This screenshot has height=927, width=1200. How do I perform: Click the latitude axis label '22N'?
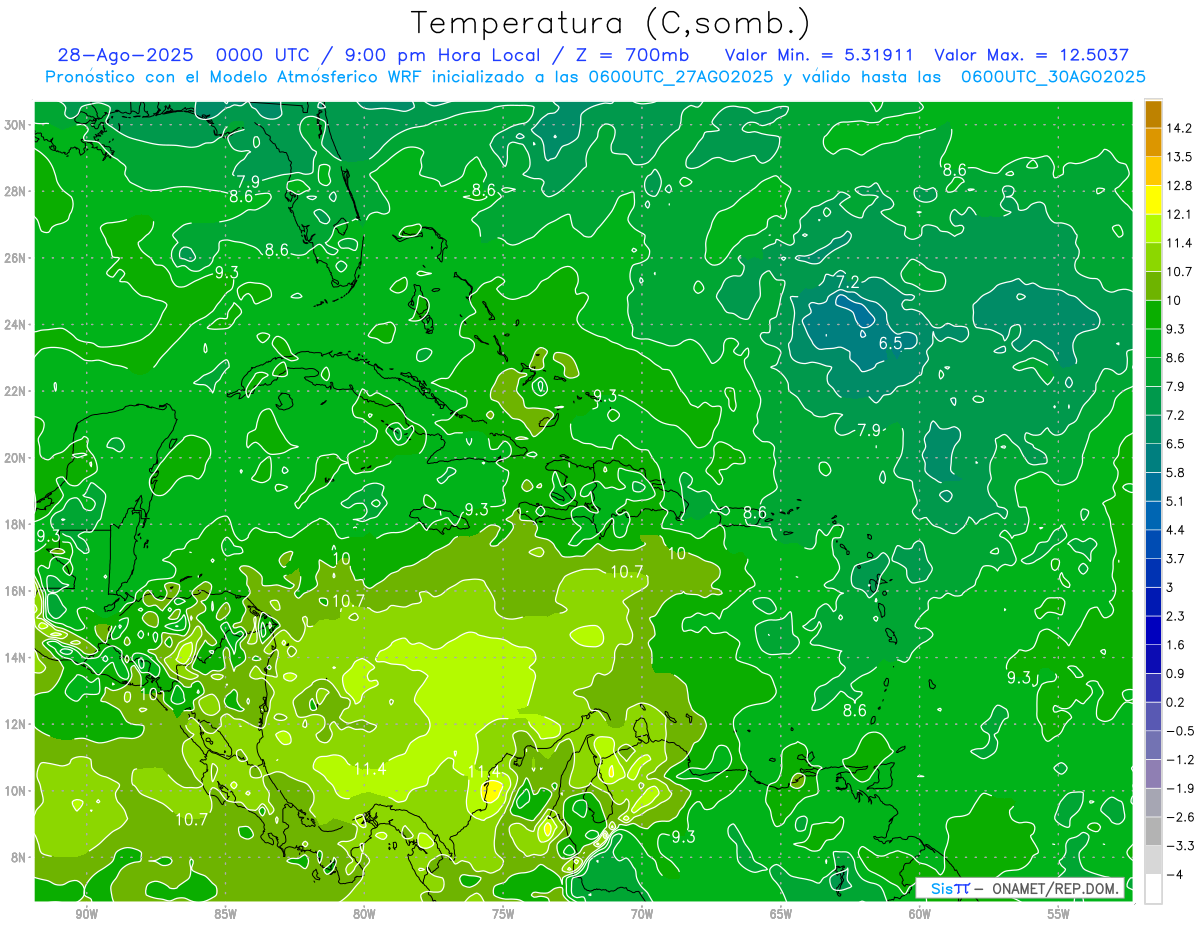point(16,391)
